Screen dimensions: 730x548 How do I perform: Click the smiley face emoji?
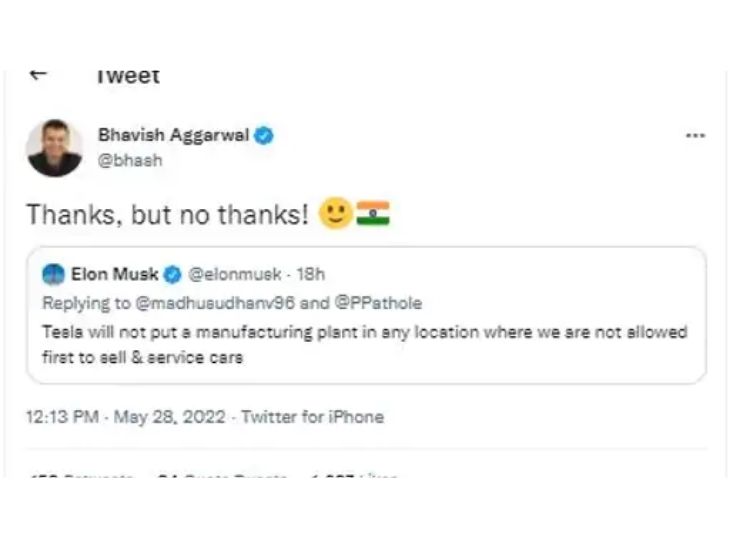[x=335, y=213]
